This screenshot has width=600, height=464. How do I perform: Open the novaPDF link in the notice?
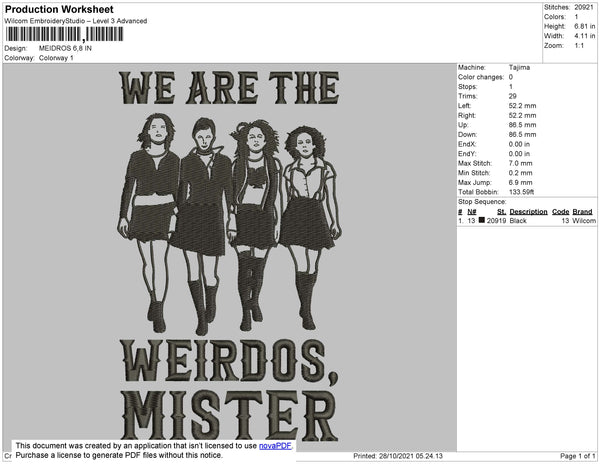[275, 446]
